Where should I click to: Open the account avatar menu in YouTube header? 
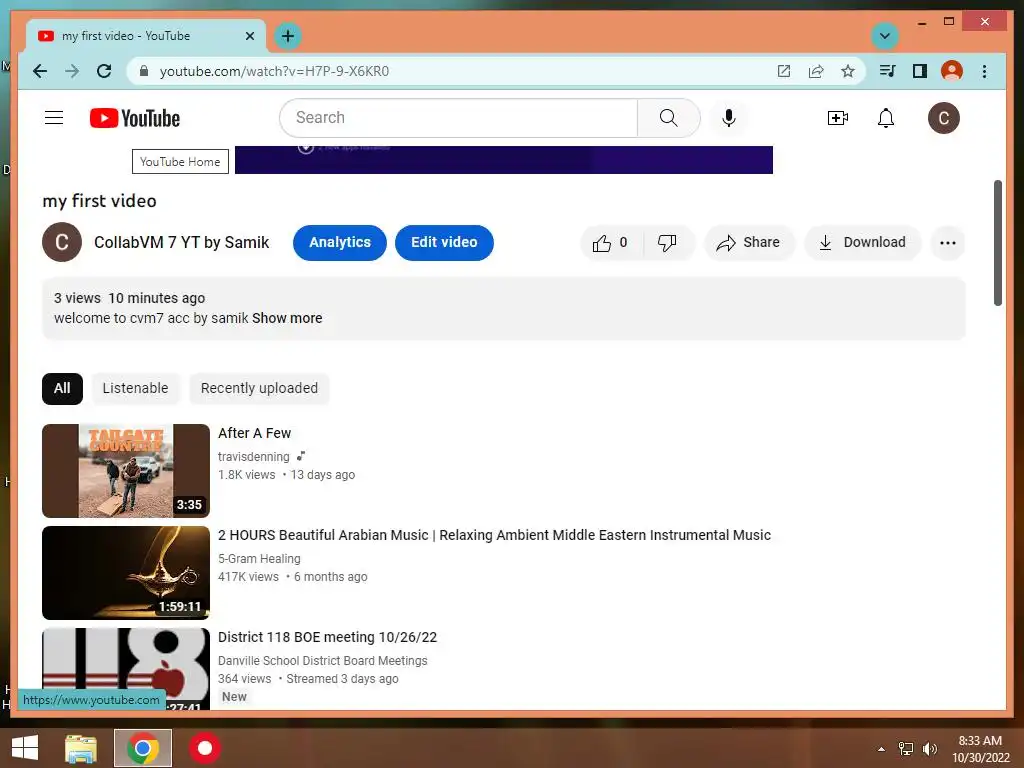(944, 118)
